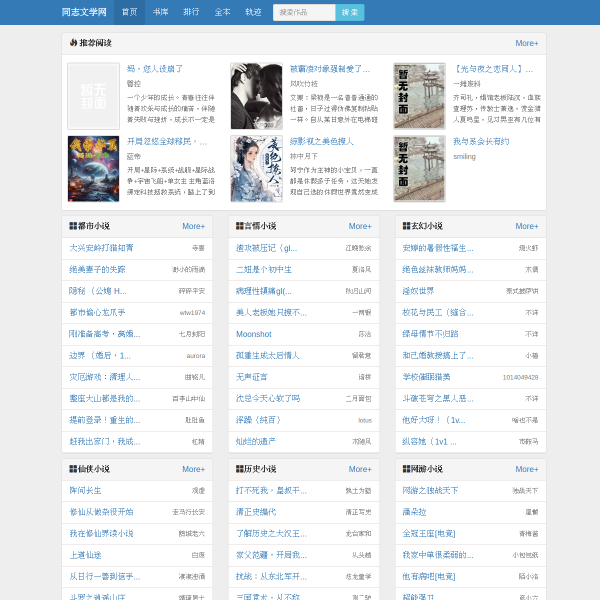600x600 pixels.
Task: Open 都市偷心龙爪手 novel link
Action: point(97,313)
